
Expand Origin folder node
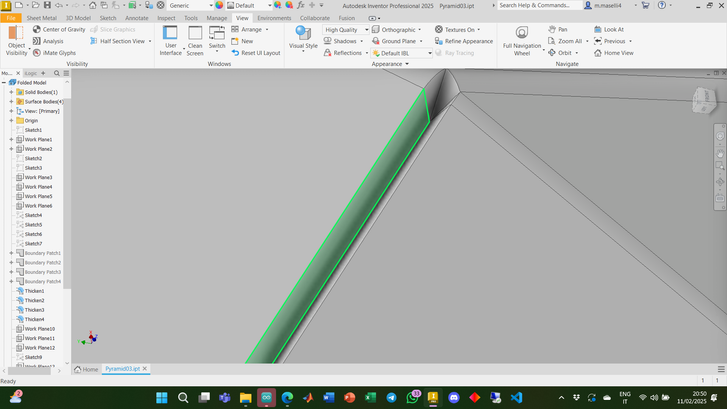11,121
